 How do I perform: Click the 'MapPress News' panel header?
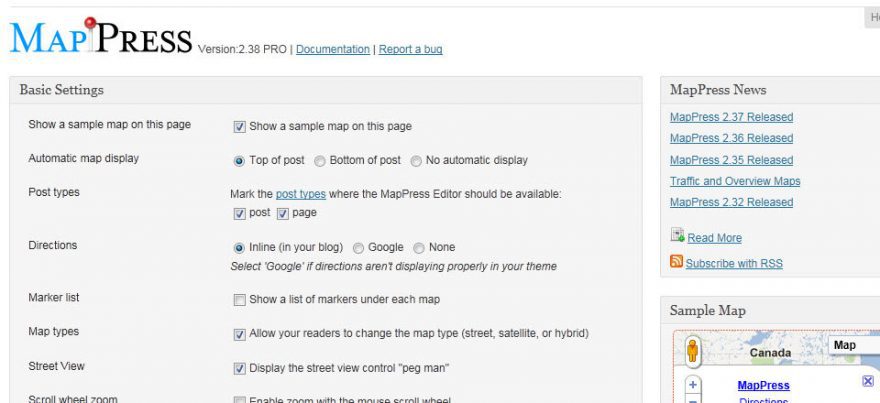tap(770, 90)
